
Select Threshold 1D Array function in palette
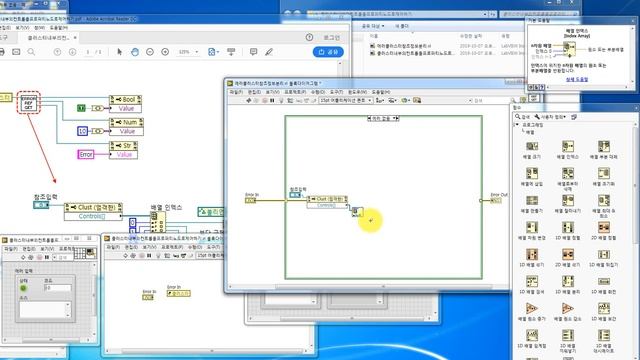531,336
